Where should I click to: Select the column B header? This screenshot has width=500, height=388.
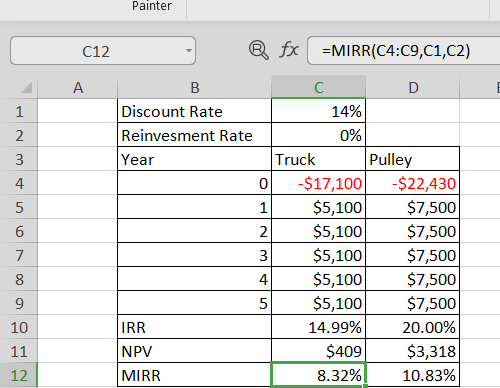tap(195, 88)
